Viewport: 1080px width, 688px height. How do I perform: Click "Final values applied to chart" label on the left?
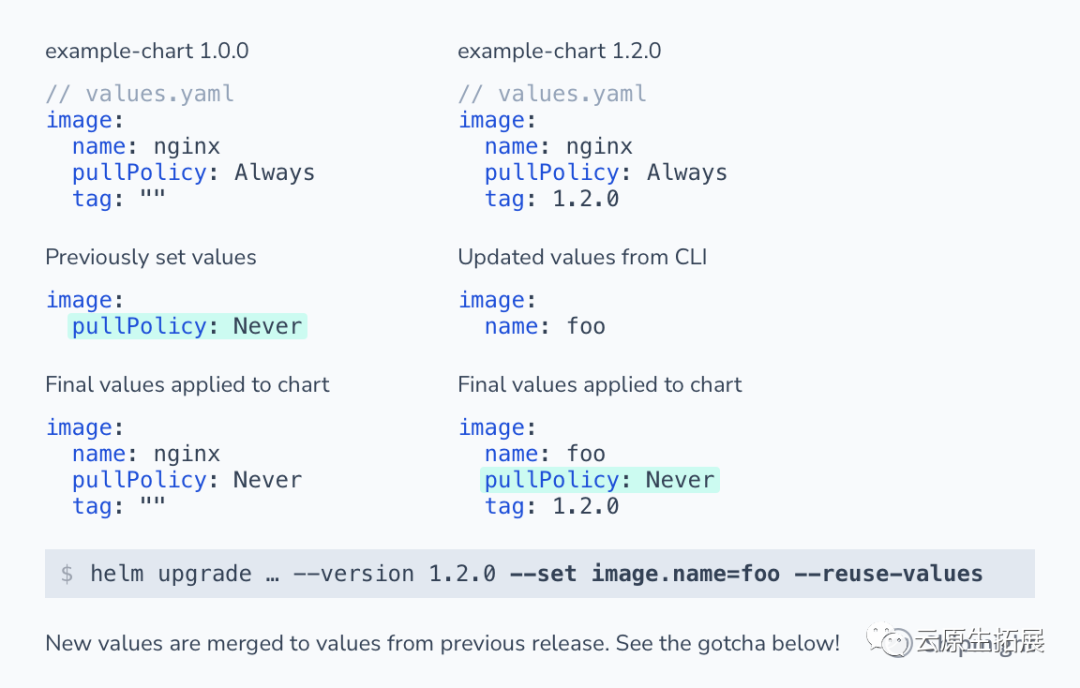187,385
